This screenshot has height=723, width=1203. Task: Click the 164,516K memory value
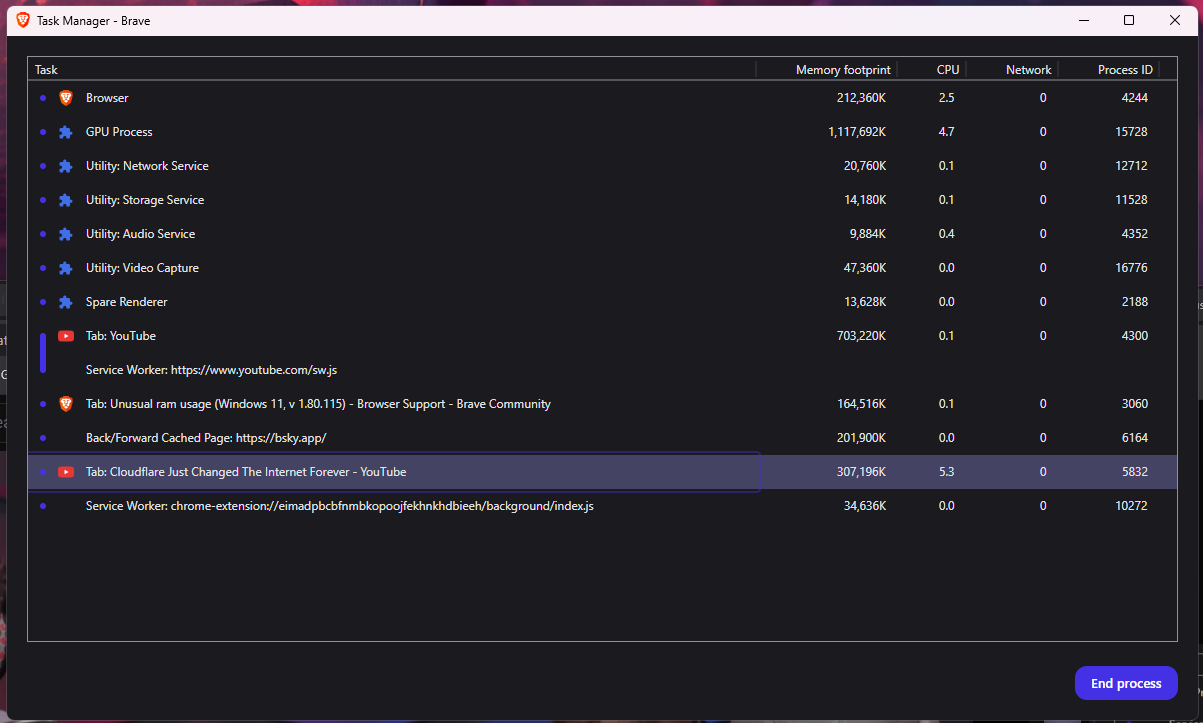coord(861,404)
